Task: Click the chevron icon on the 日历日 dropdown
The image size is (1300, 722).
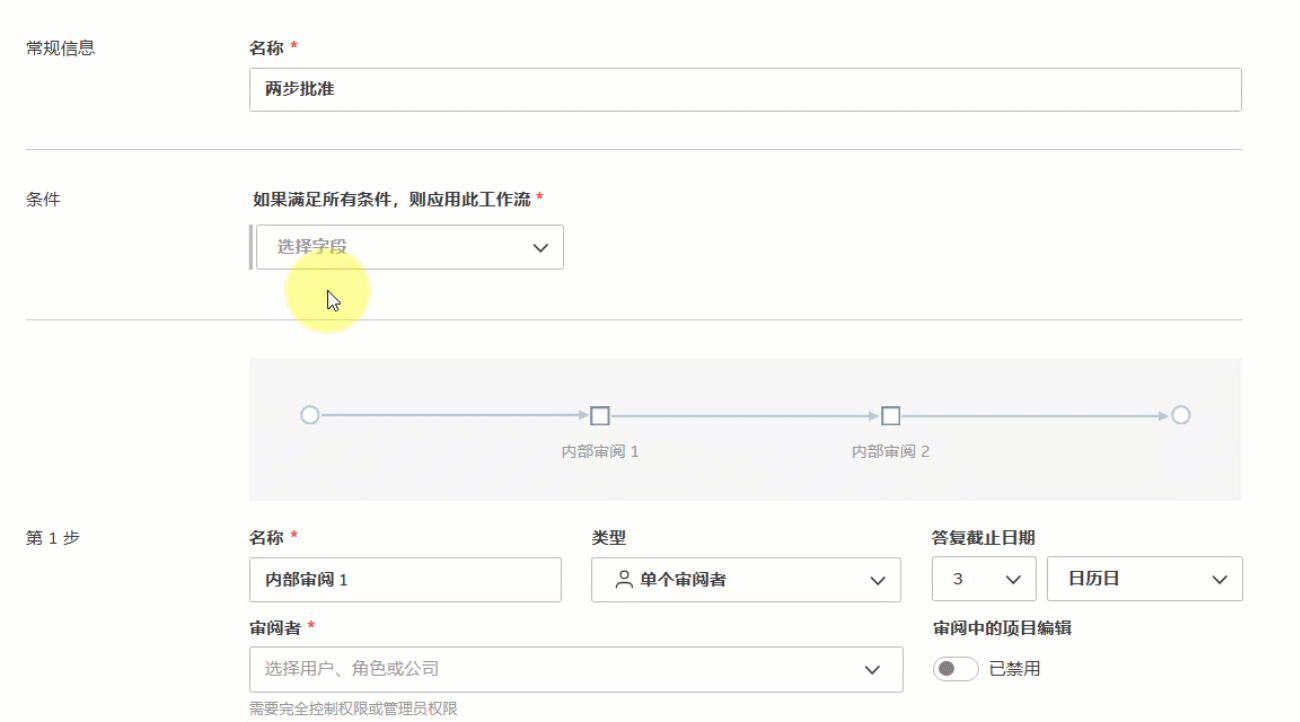Action: click(1217, 579)
